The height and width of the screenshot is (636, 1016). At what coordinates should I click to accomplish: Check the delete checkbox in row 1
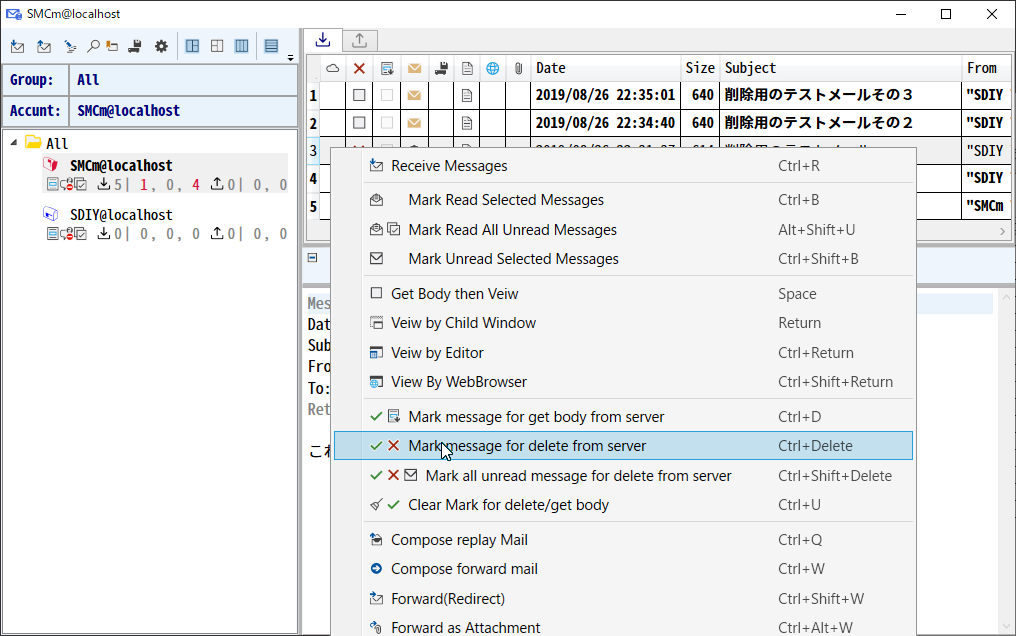coord(359,96)
